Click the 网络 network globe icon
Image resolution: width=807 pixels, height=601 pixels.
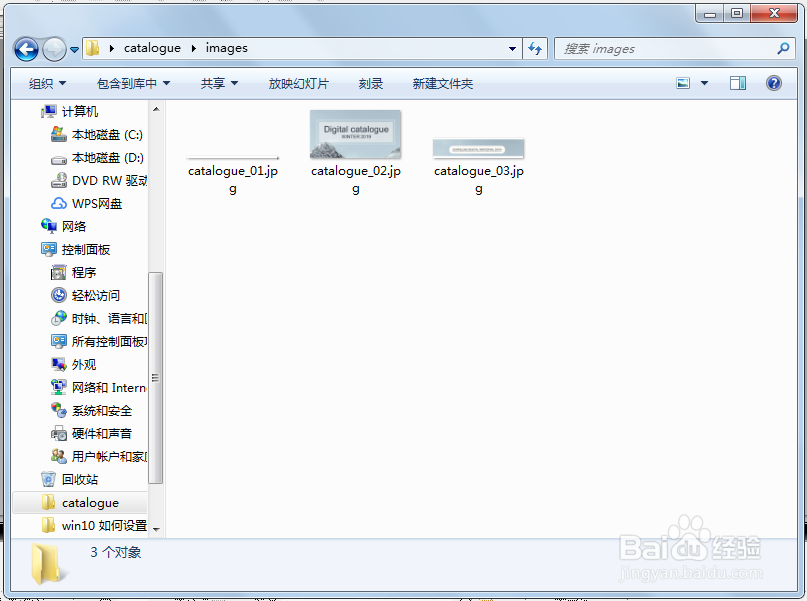49,226
